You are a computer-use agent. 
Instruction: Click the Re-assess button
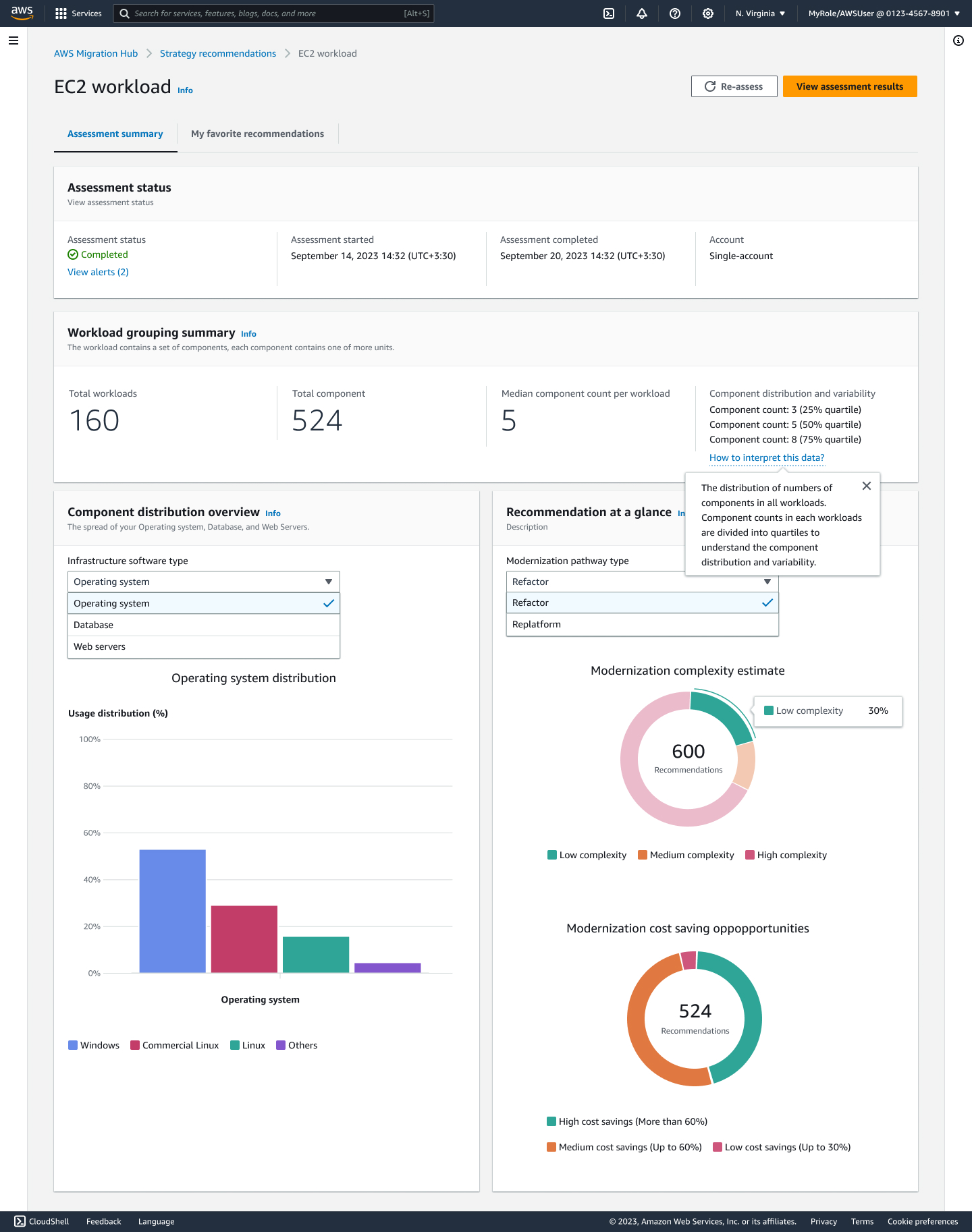coord(734,86)
